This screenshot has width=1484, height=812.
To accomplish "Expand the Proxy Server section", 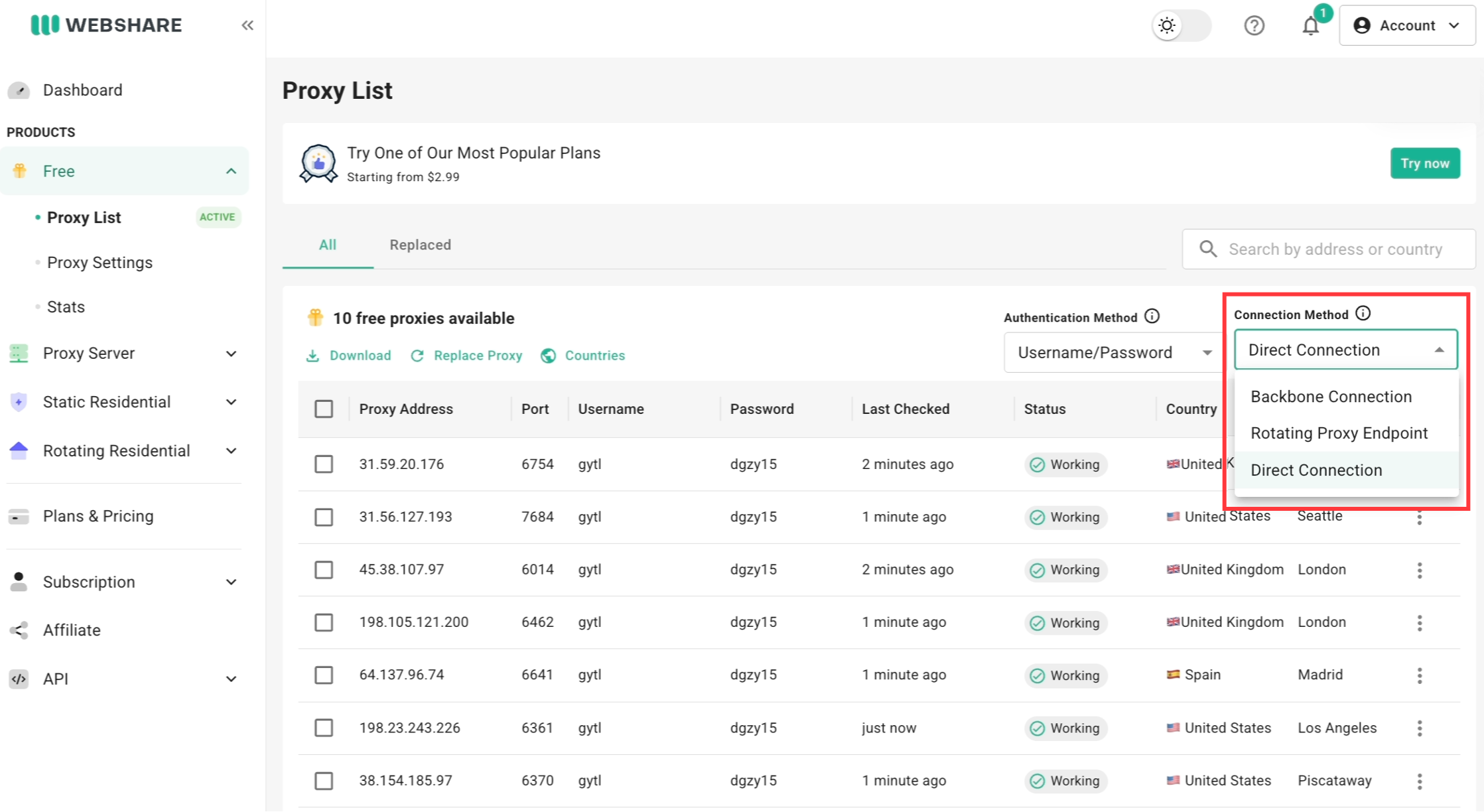I will (231, 354).
